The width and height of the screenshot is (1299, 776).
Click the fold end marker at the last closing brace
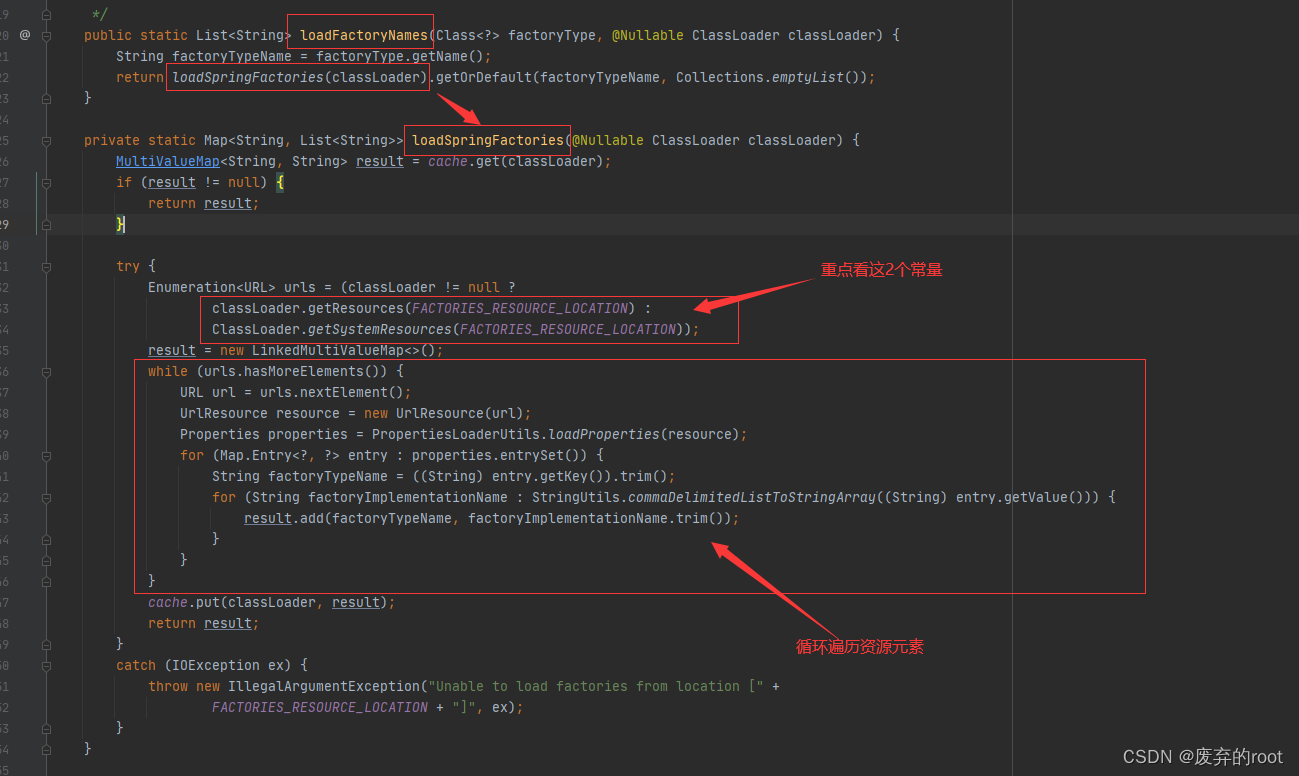coord(46,749)
